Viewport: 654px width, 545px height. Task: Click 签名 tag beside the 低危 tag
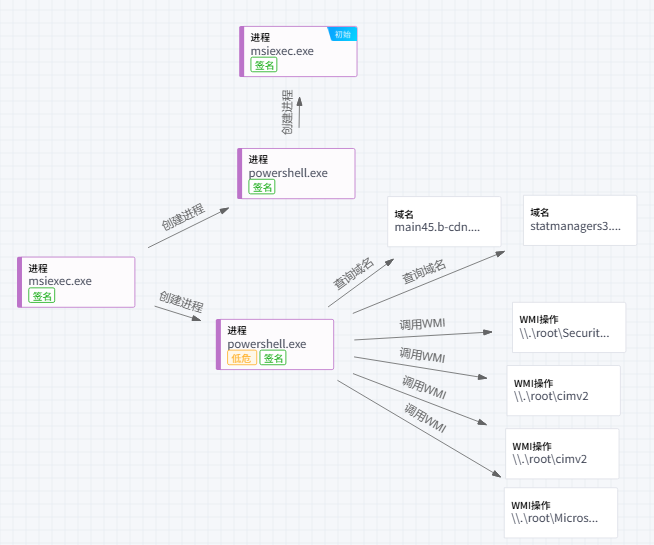pos(273,358)
